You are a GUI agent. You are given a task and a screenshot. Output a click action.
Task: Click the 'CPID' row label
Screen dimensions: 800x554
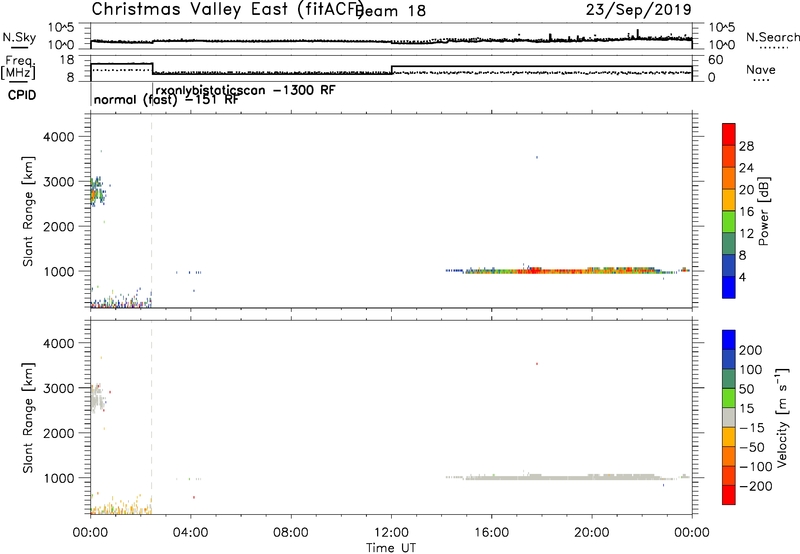point(22,95)
